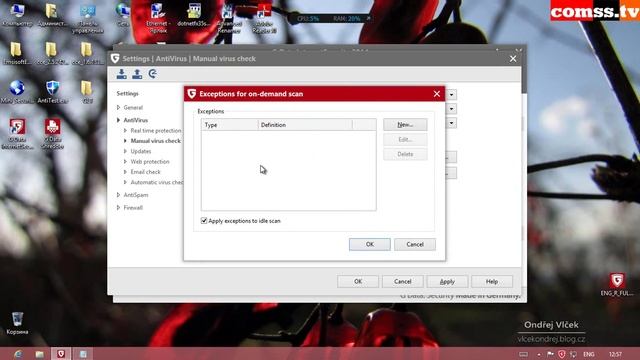Collapse the AntiVirus tree node arrow
Screen dimensions: 640x360
118,120
